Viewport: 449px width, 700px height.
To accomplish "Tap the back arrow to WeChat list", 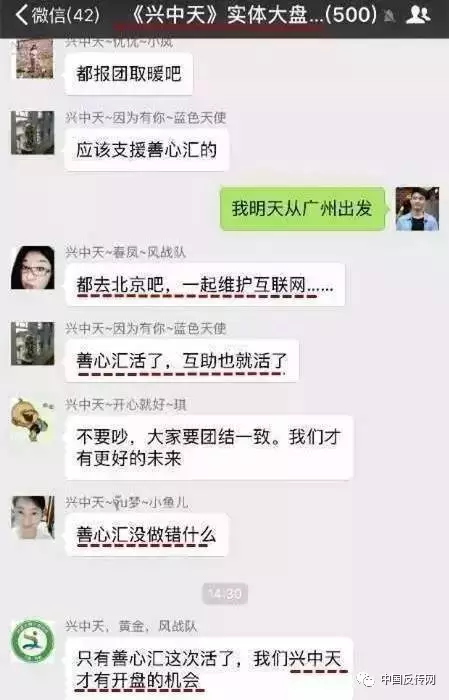I will pos(21,15).
